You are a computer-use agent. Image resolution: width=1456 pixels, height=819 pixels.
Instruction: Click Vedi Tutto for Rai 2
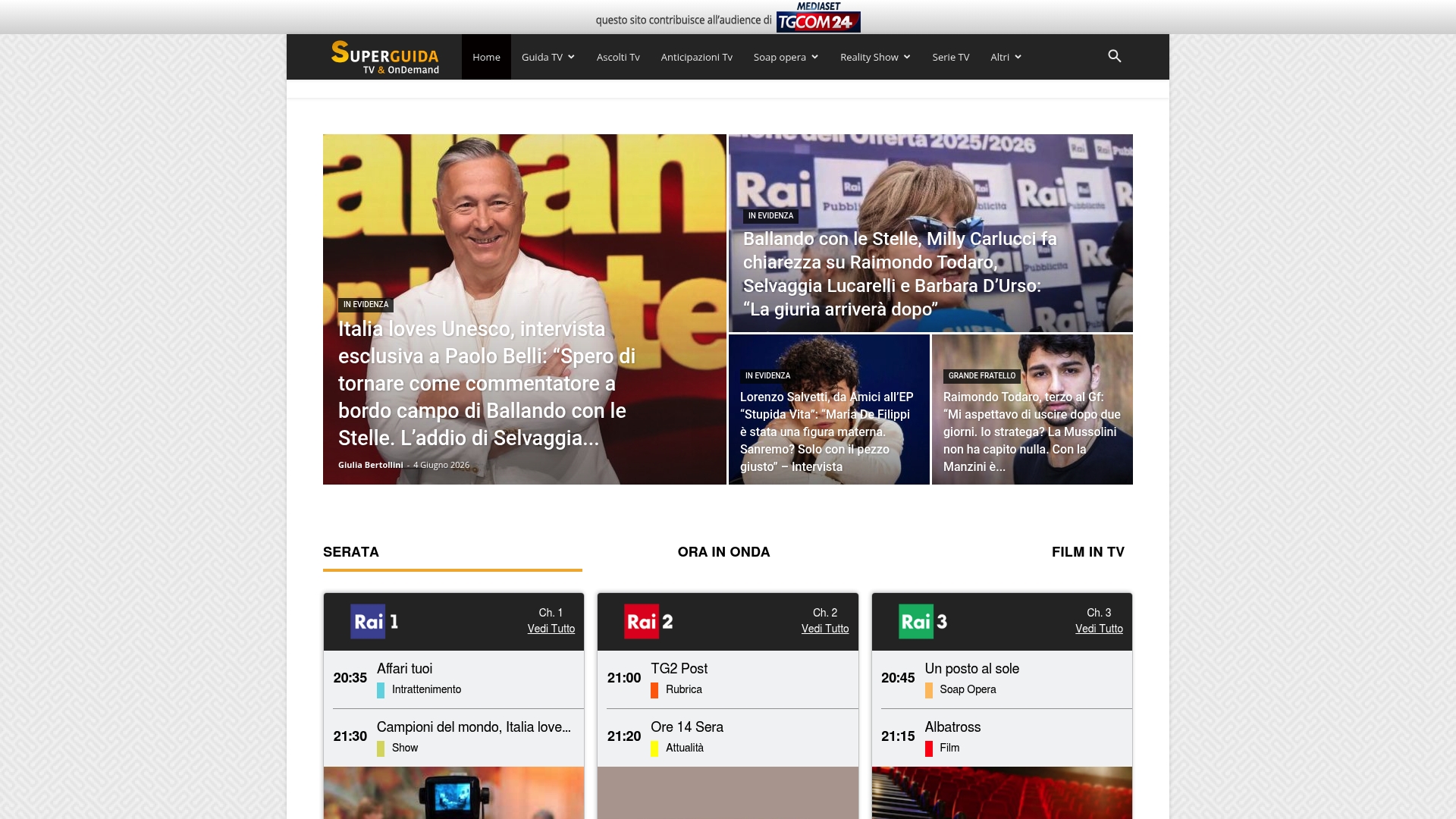(825, 629)
